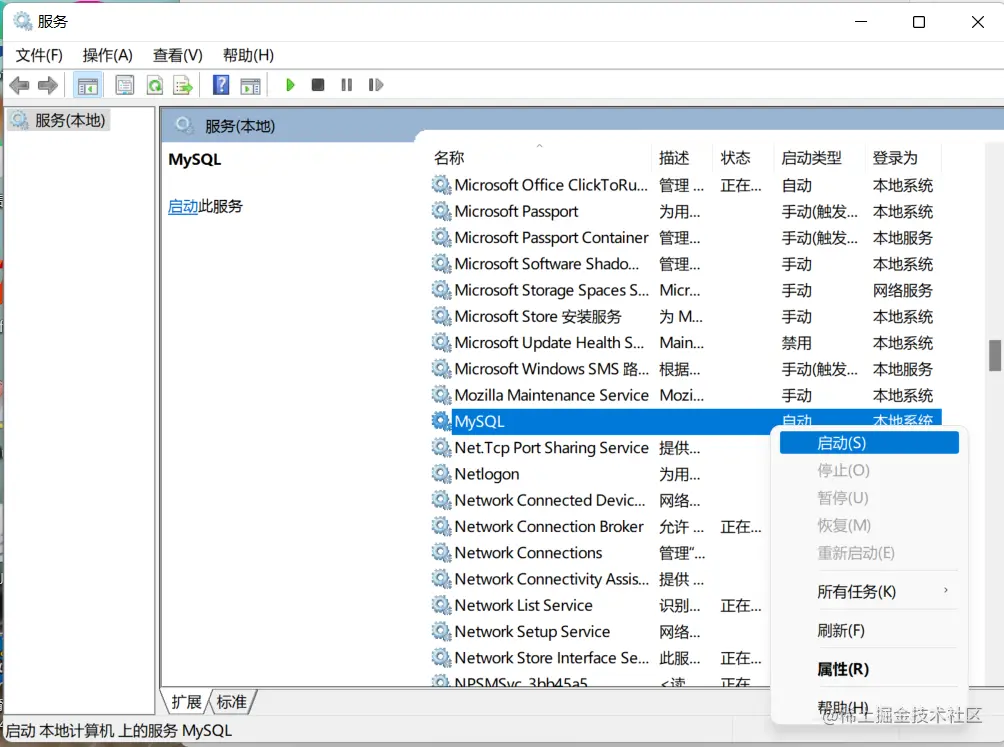Open the 查看(V) menu

[177, 56]
